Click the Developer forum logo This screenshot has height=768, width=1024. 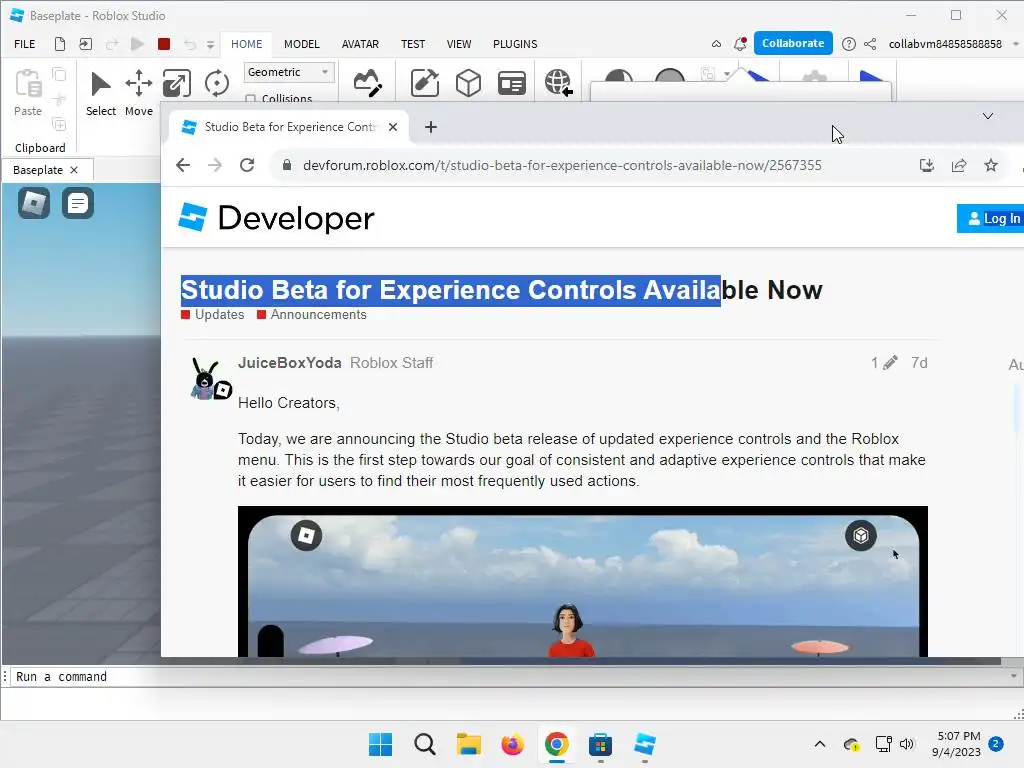point(276,218)
